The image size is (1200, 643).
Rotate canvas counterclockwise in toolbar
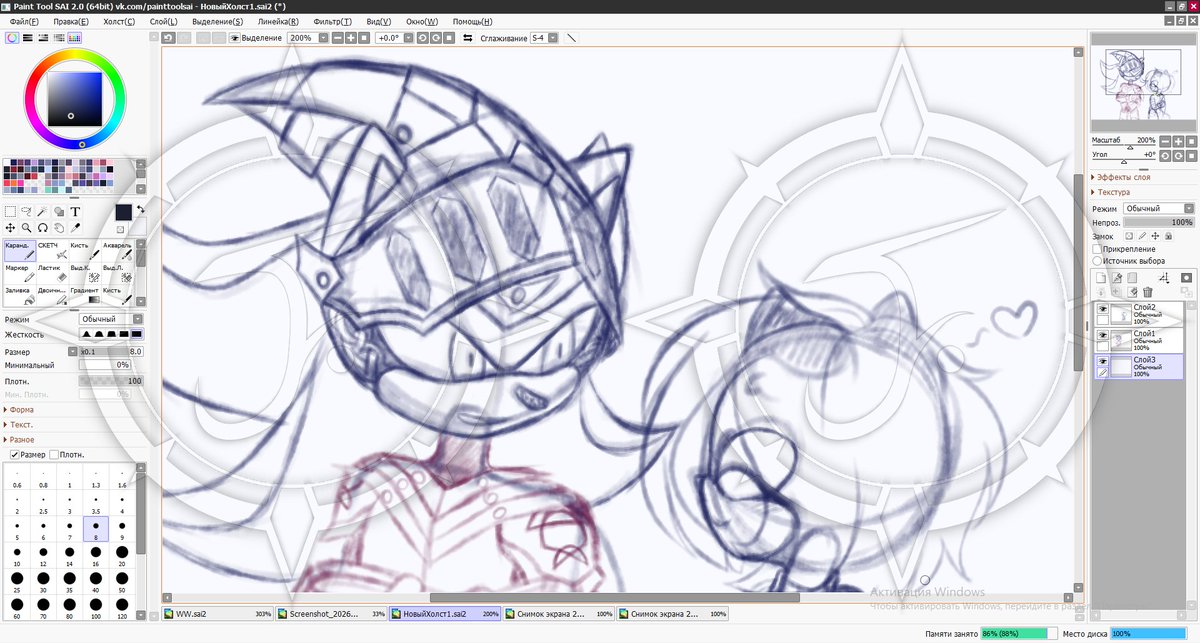[x=422, y=38]
